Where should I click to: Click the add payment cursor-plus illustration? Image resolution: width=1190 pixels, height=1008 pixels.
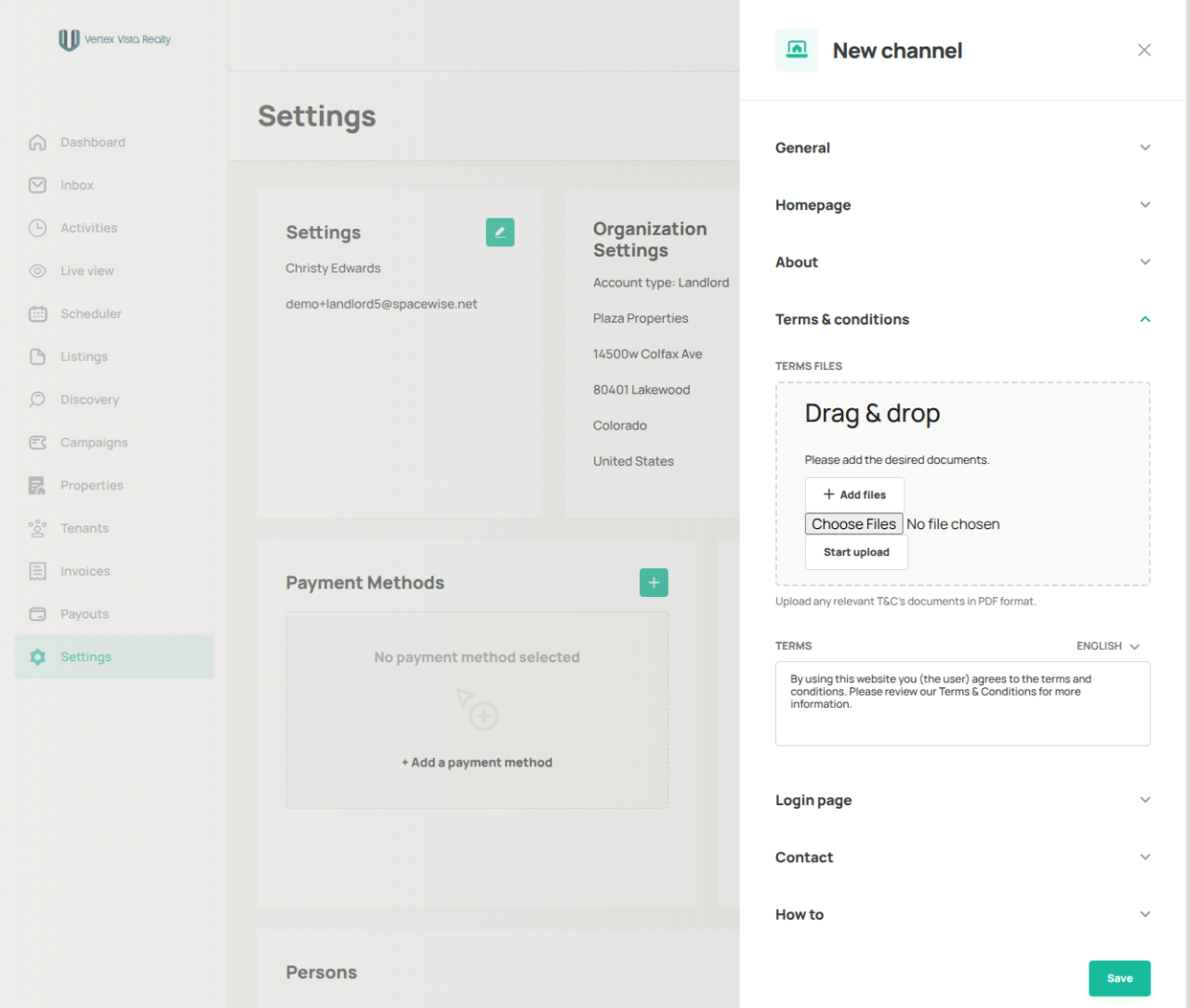pyautogui.click(x=477, y=709)
